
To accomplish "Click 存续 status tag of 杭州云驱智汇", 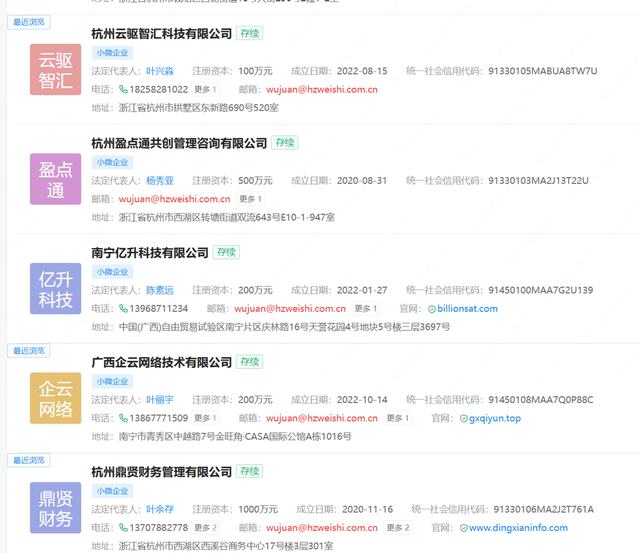I will [249, 33].
